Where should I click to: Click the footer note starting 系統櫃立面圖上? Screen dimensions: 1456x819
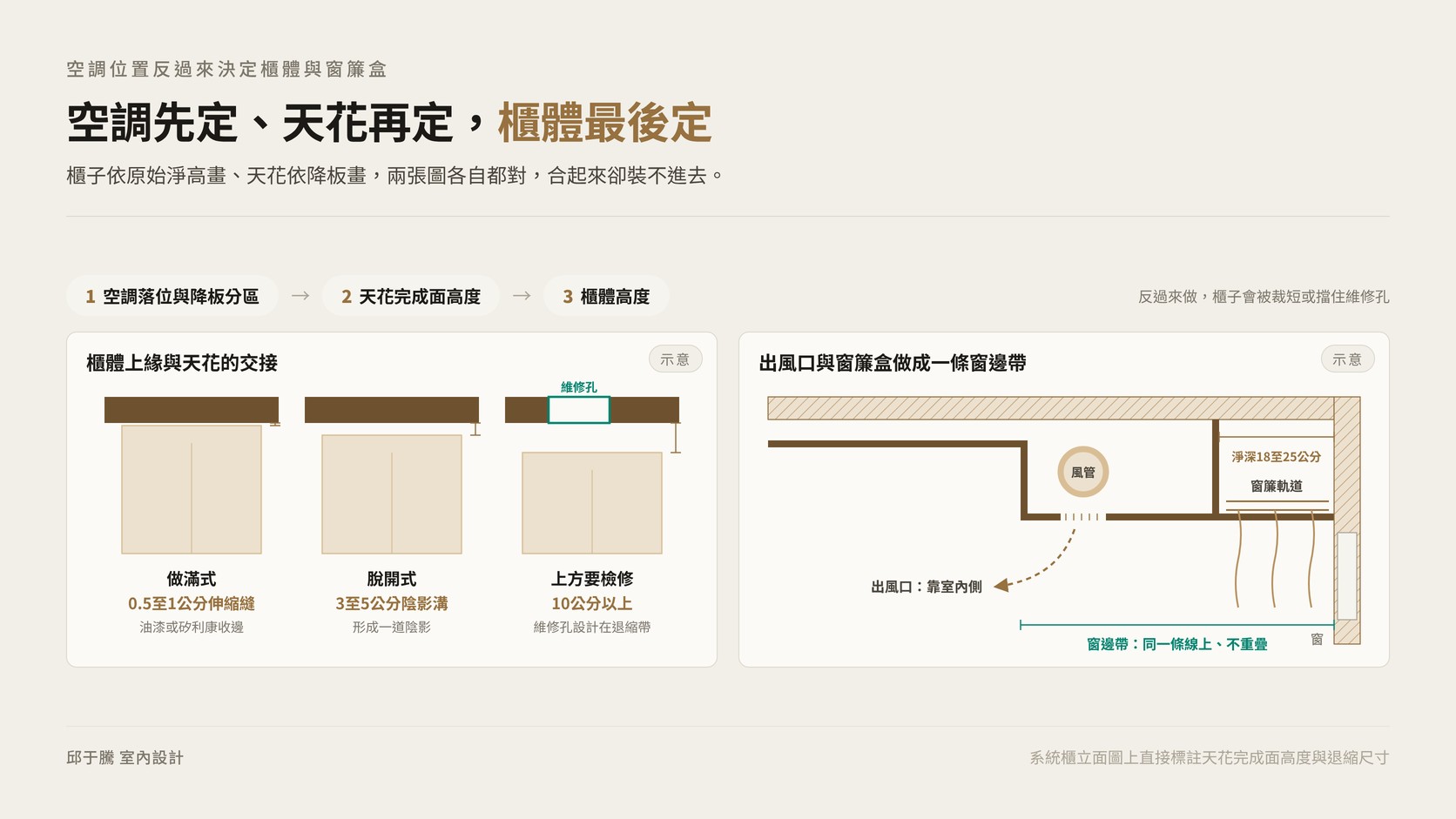1210,757
